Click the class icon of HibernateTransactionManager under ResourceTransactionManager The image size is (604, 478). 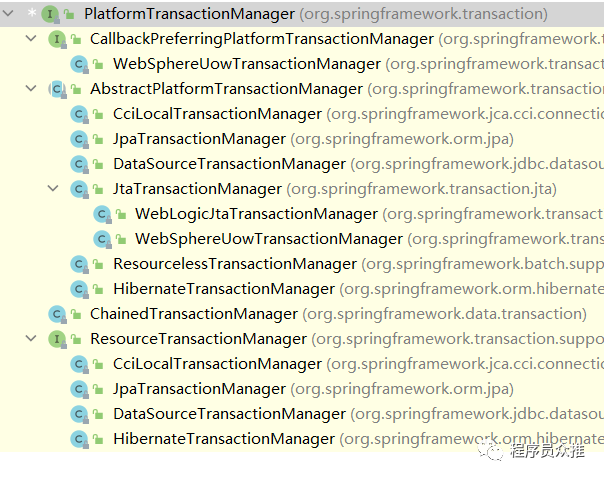80,440
